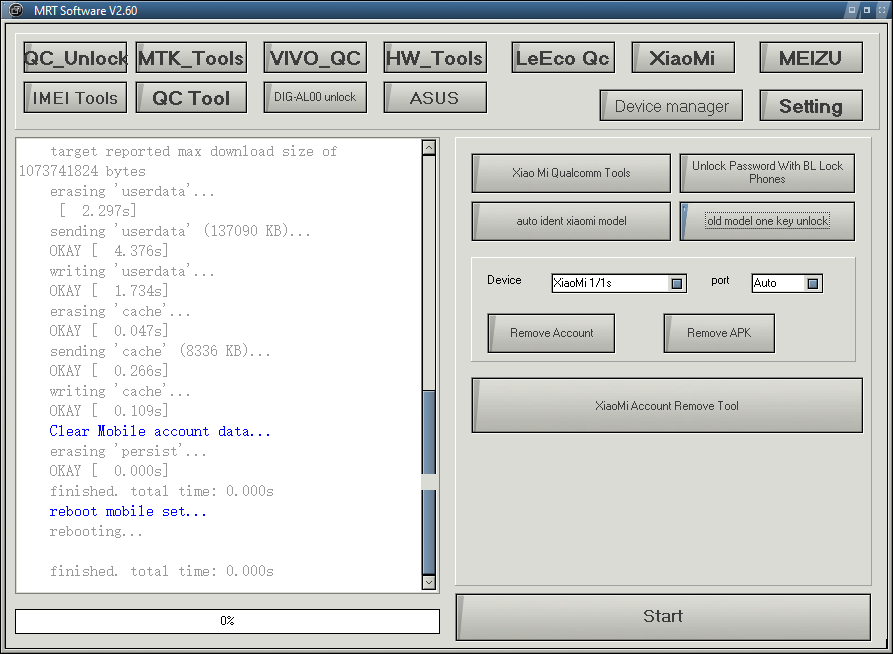893x654 pixels.
Task: Open IMEI Tools
Action: coord(75,97)
